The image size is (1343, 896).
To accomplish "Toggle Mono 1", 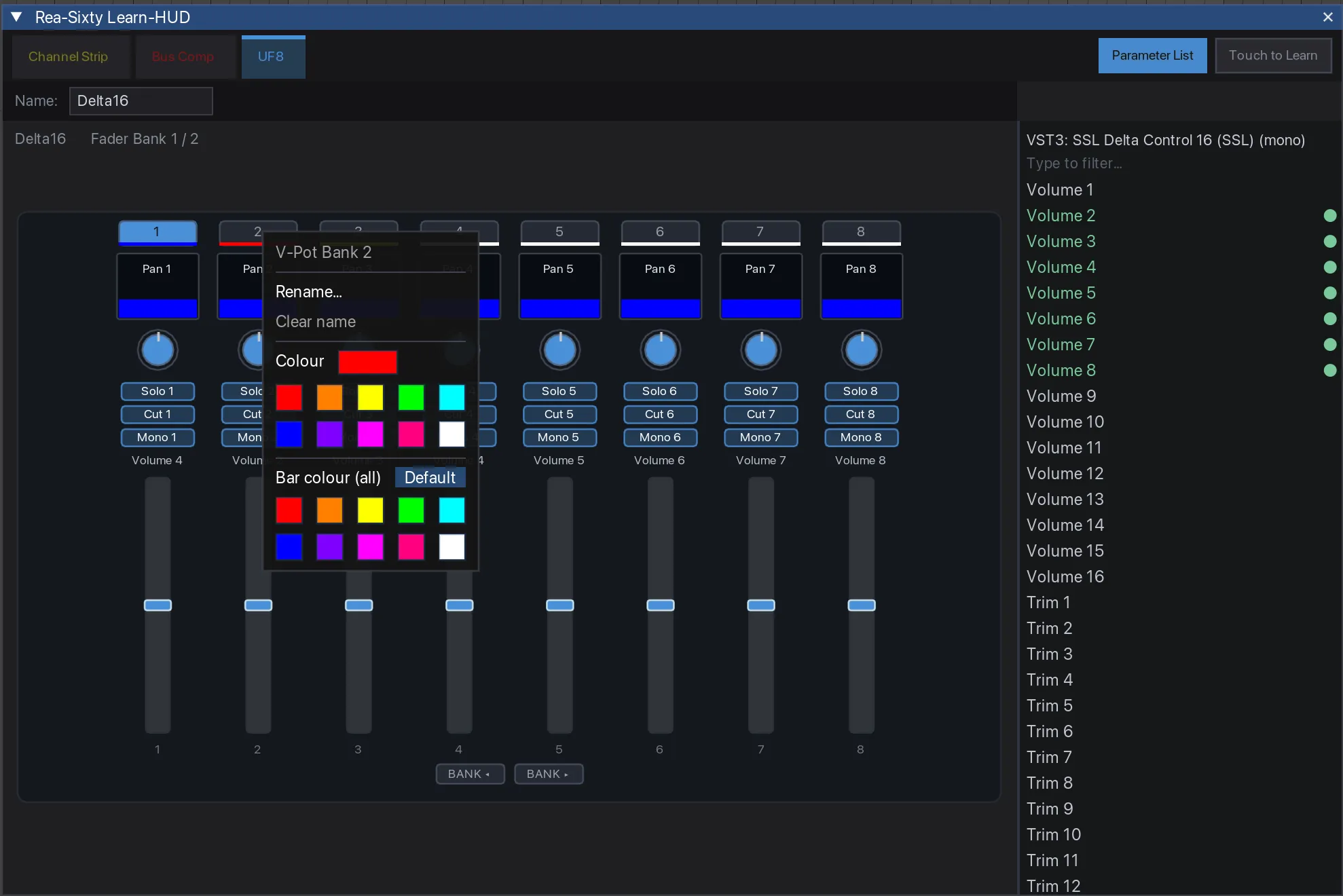I will (x=158, y=438).
